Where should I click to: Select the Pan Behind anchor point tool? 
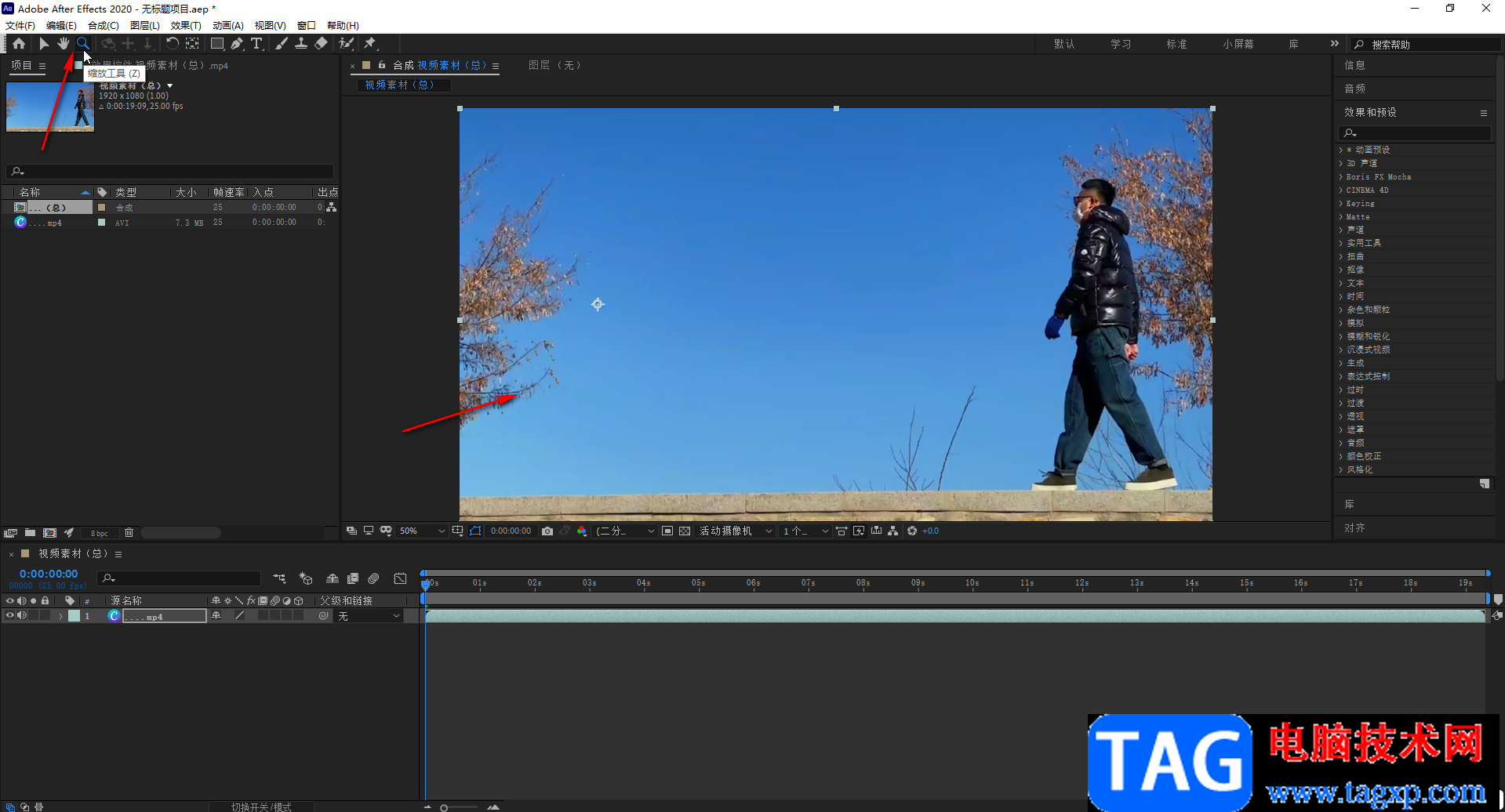point(192,44)
